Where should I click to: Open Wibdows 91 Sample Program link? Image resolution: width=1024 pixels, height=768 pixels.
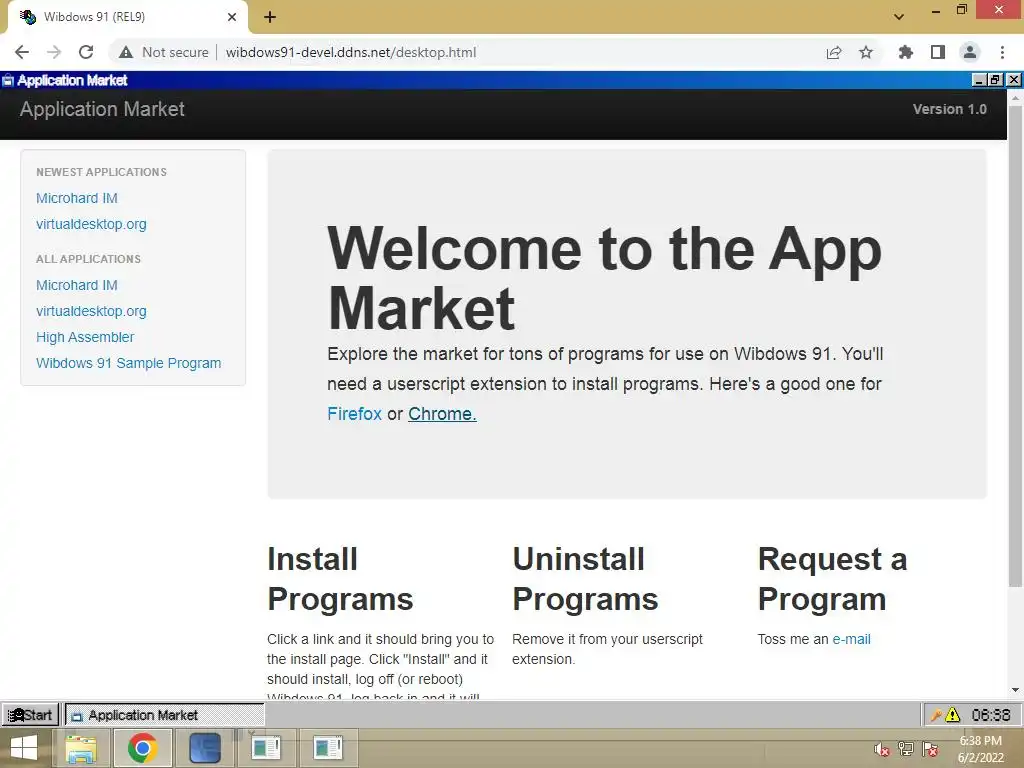(x=129, y=363)
